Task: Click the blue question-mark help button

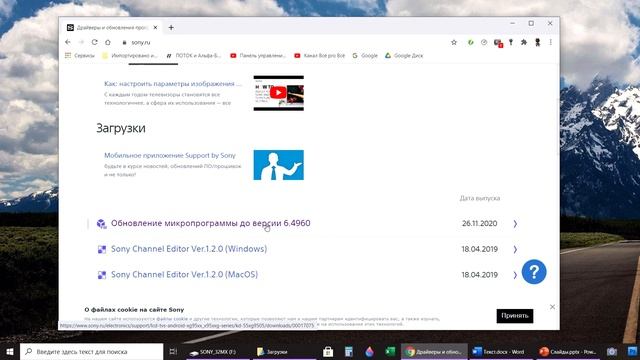Action: (x=534, y=272)
